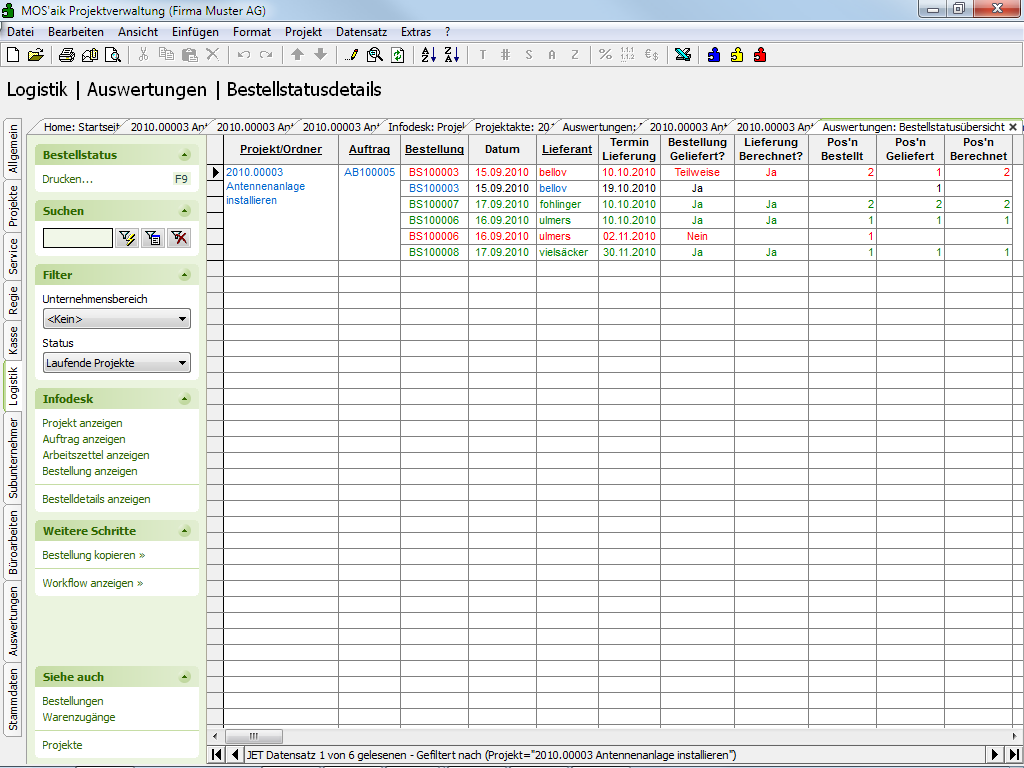The height and width of the screenshot is (768, 1024).
Task: Click Bestelldetails anzeigen link
Action: point(96,499)
